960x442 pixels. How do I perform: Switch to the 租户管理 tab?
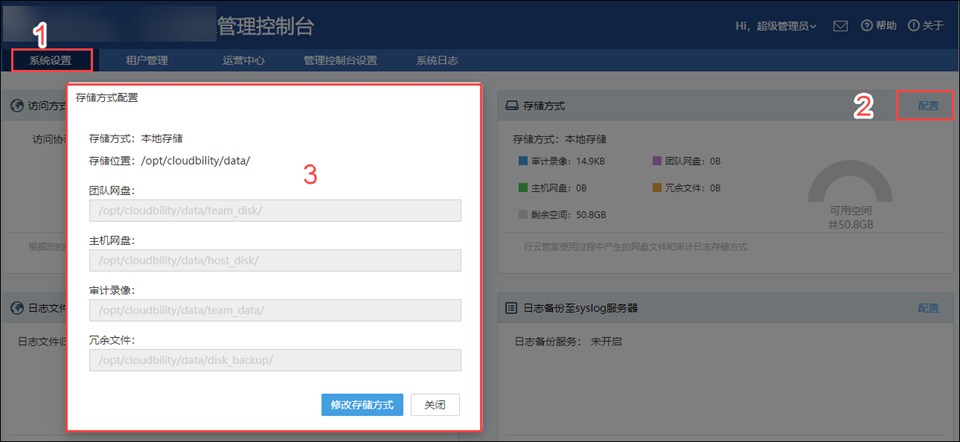click(x=147, y=61)
